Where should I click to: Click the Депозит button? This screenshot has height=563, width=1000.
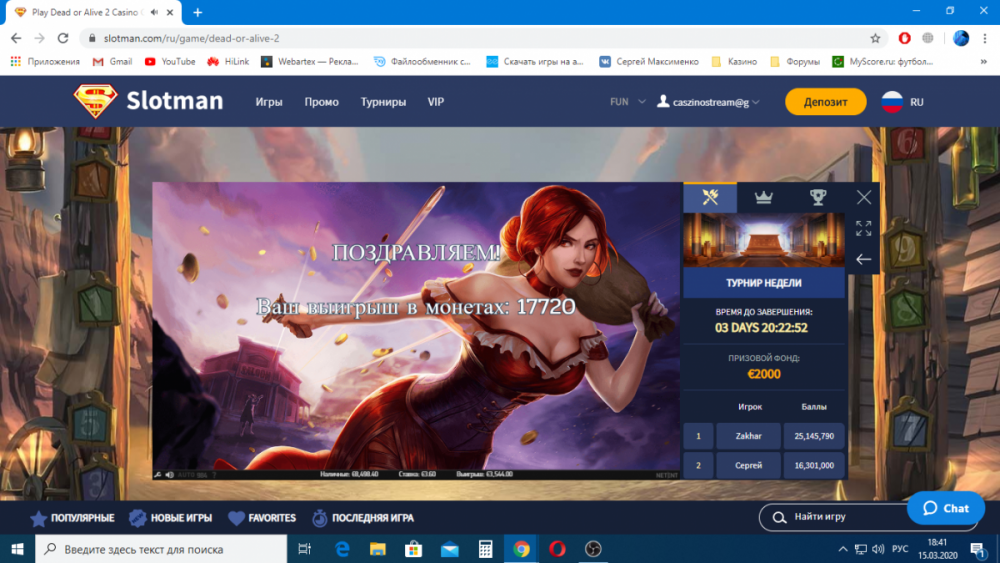click(825, 102)
